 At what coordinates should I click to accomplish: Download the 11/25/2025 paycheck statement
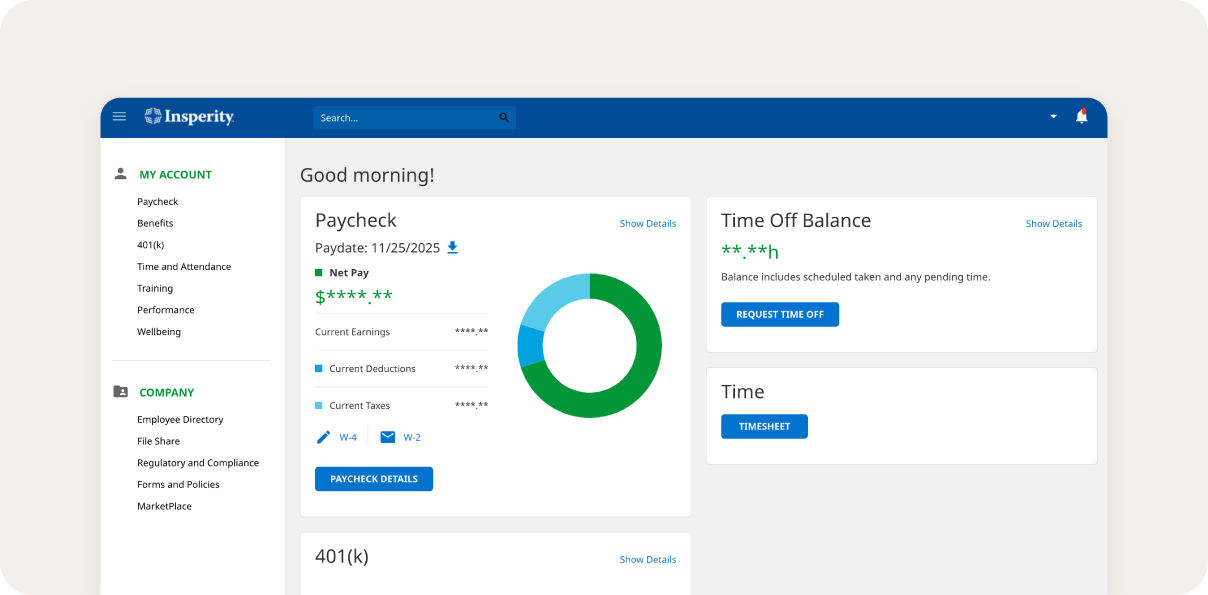point(452,247)
